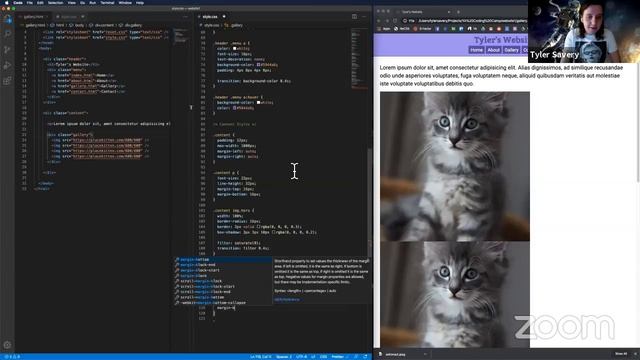Open the File menu
The image size is (640, 360).
point(29,2)
